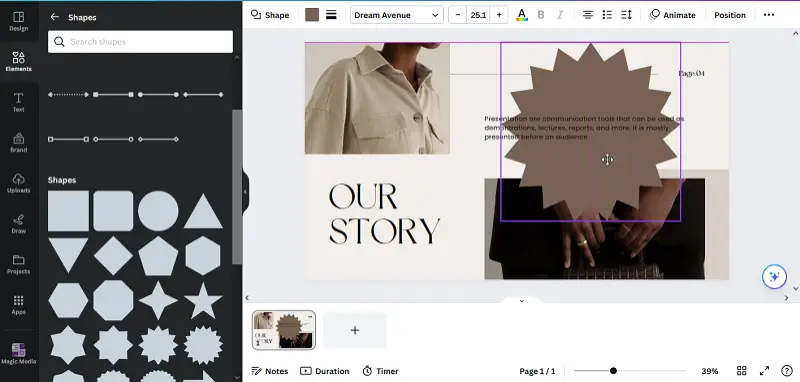Toggle bold formatting
This screenshot has height=382, width=800.
[541, 15]
